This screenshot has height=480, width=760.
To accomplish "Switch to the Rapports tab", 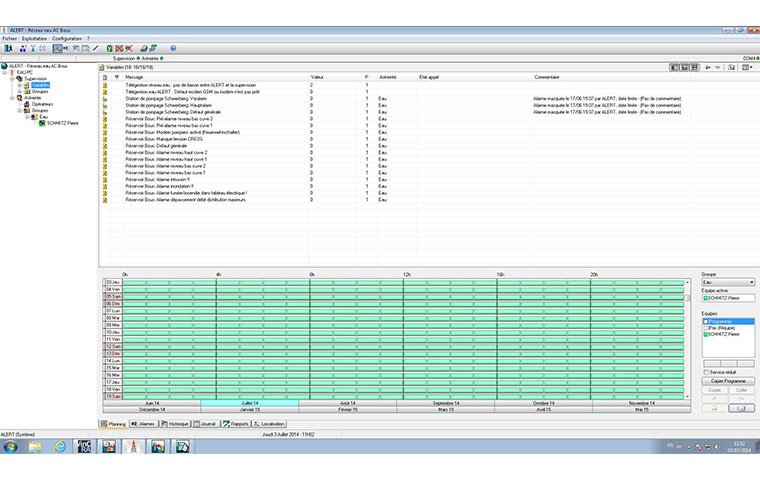I will point(236,424).
